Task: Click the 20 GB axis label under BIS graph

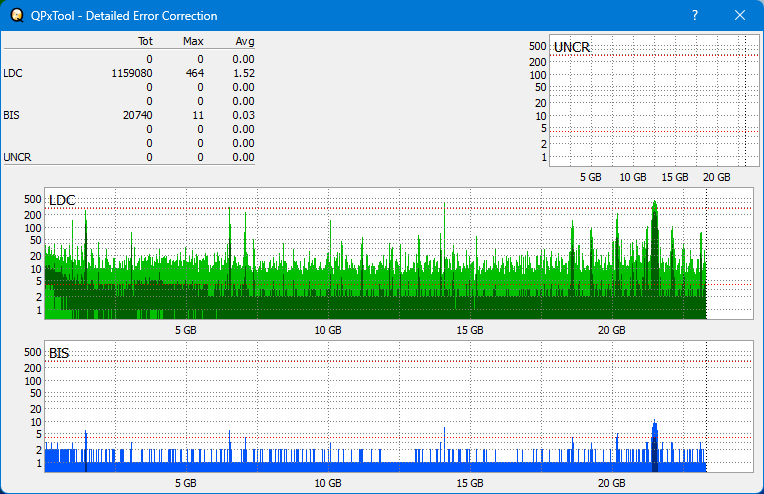Action: pyautogui.click(x=611, y=483)
